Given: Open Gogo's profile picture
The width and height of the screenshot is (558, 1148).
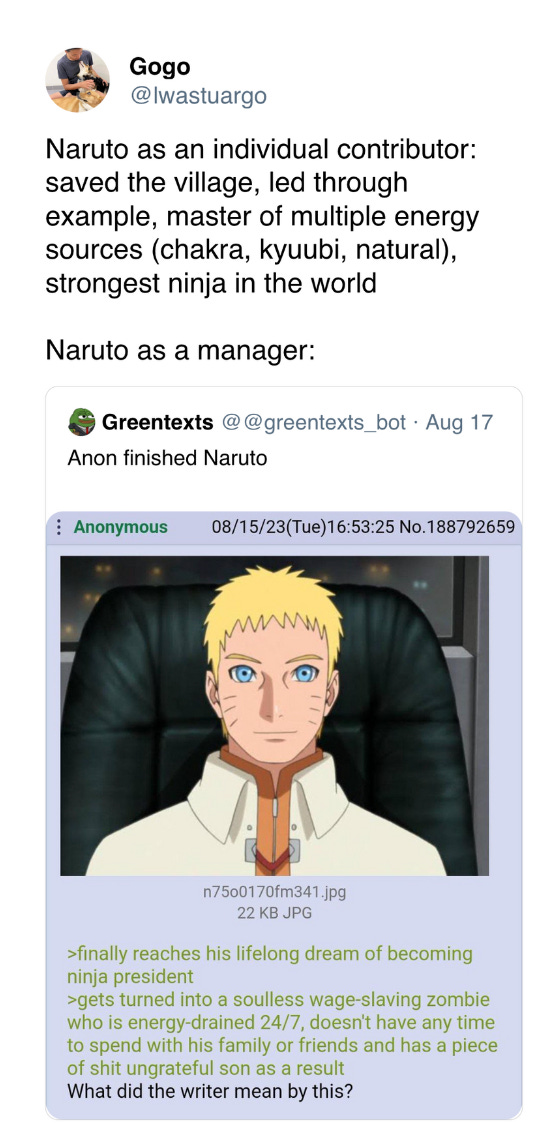Looking at the screenshot, I should coord(78,81).
